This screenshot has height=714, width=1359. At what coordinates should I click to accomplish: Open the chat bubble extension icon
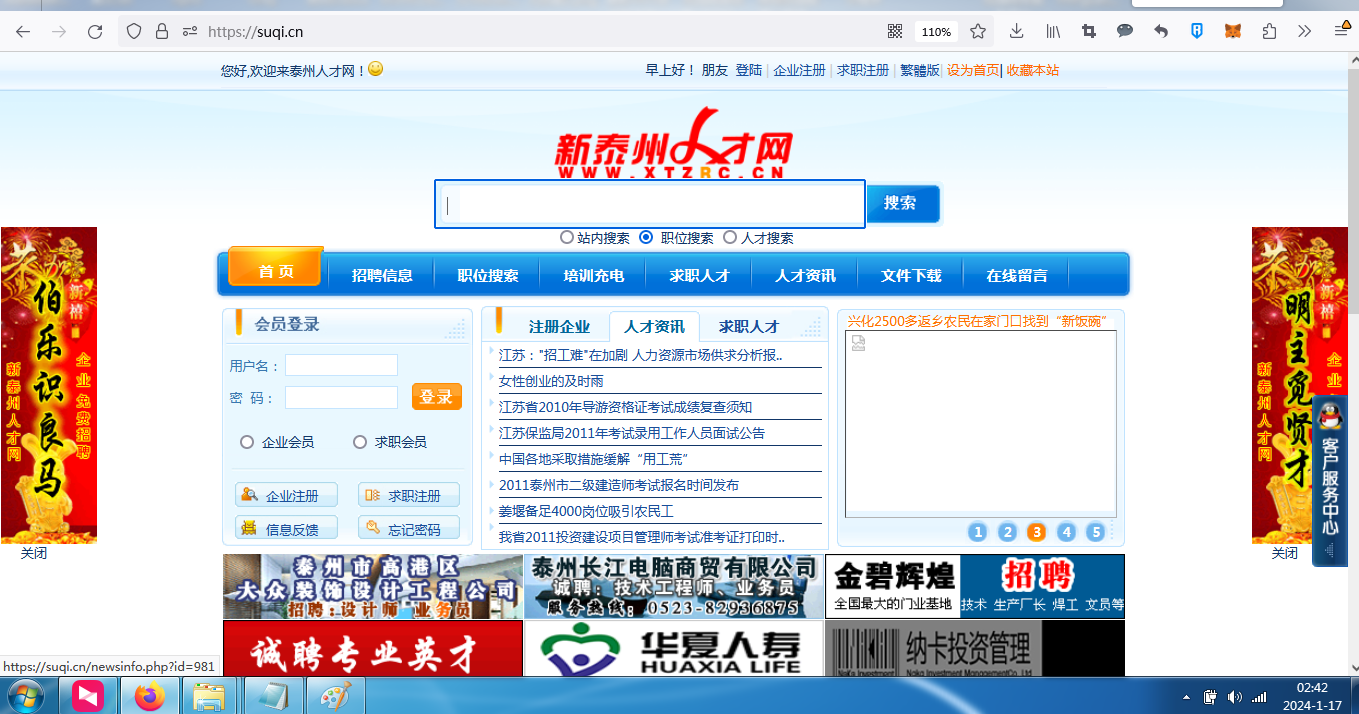[x=1125, y=31]
